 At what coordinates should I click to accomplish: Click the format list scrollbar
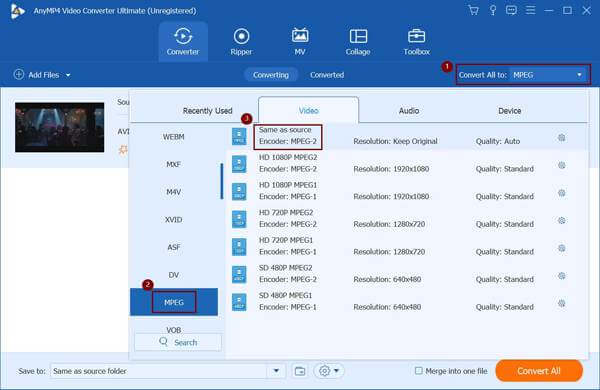click(x=222, y=181)
